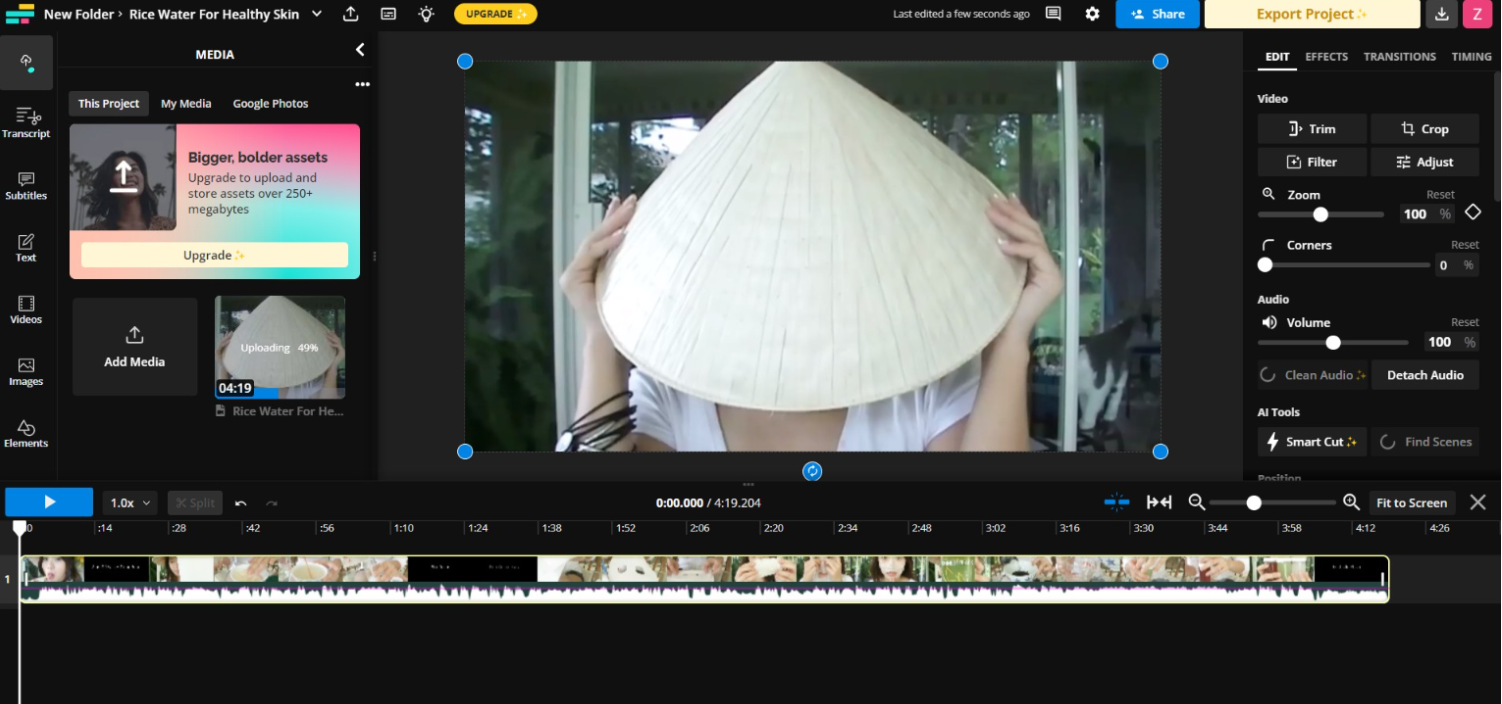1502x704 pixels.
Task: Open the Elements sidebar panel
Action: click(26, 433)
